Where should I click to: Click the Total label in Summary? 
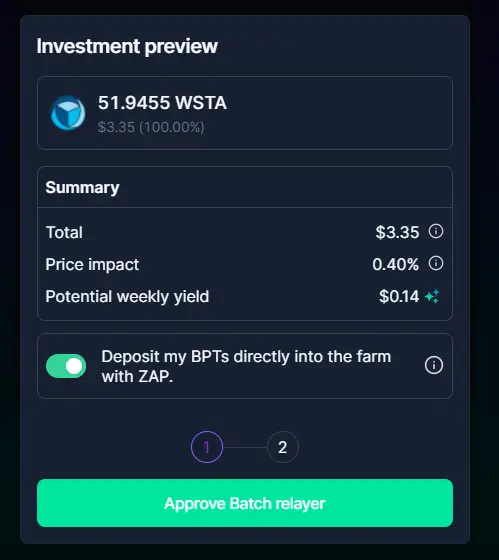click(x=64, y=232)
